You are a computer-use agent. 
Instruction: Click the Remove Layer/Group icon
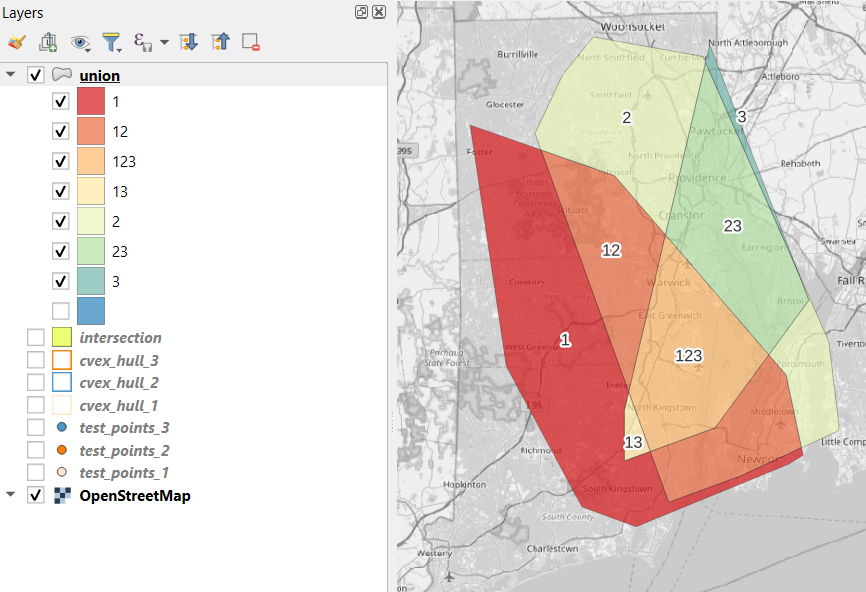[250, 42]
